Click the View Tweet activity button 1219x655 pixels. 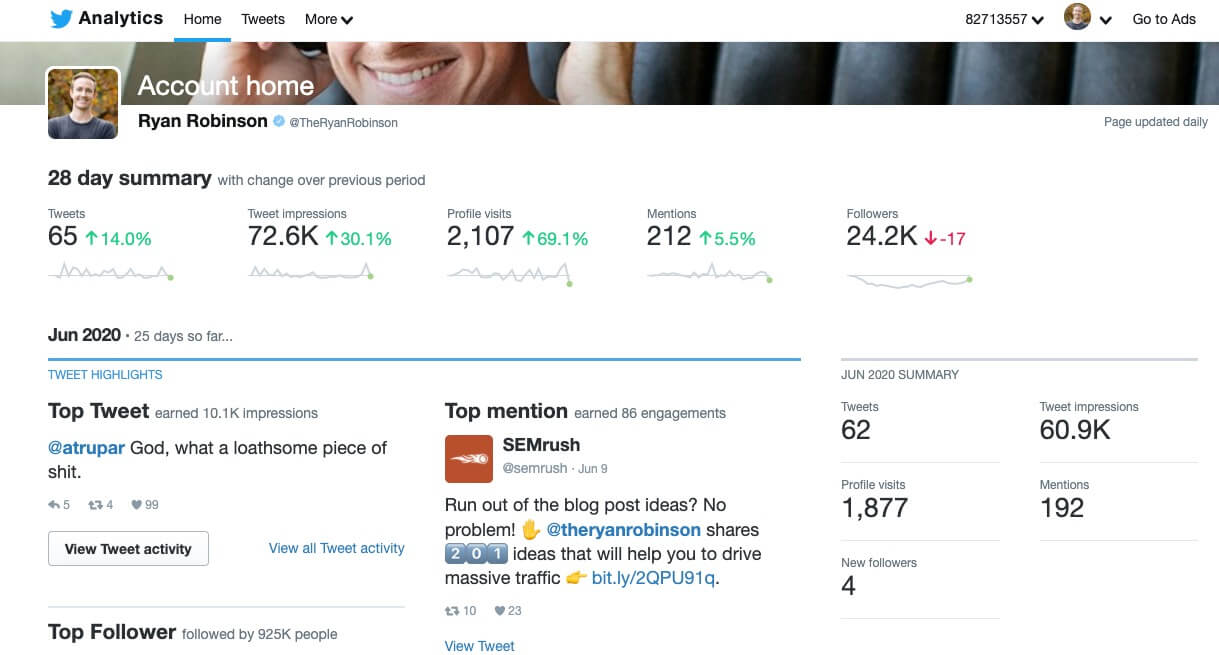point(128,548)
